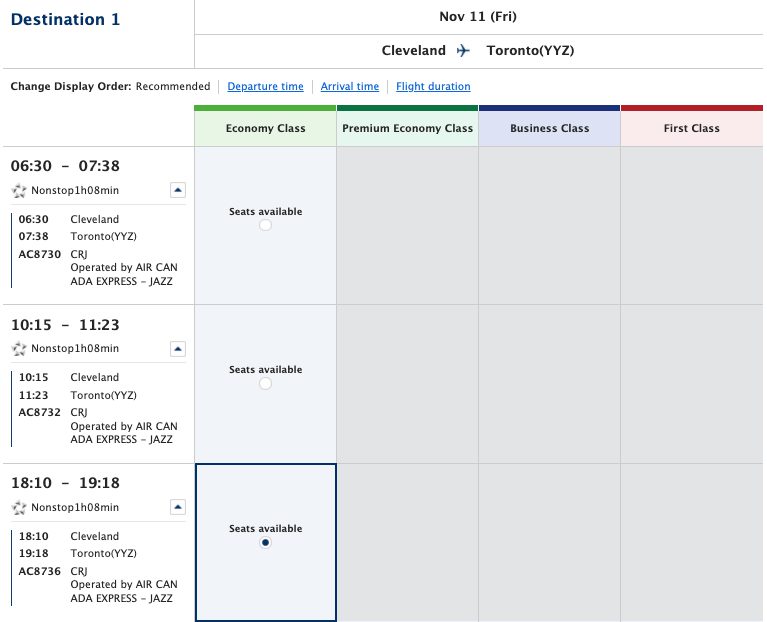
Task: Sort flights by Arrival time
Action: tap(349, 87)
